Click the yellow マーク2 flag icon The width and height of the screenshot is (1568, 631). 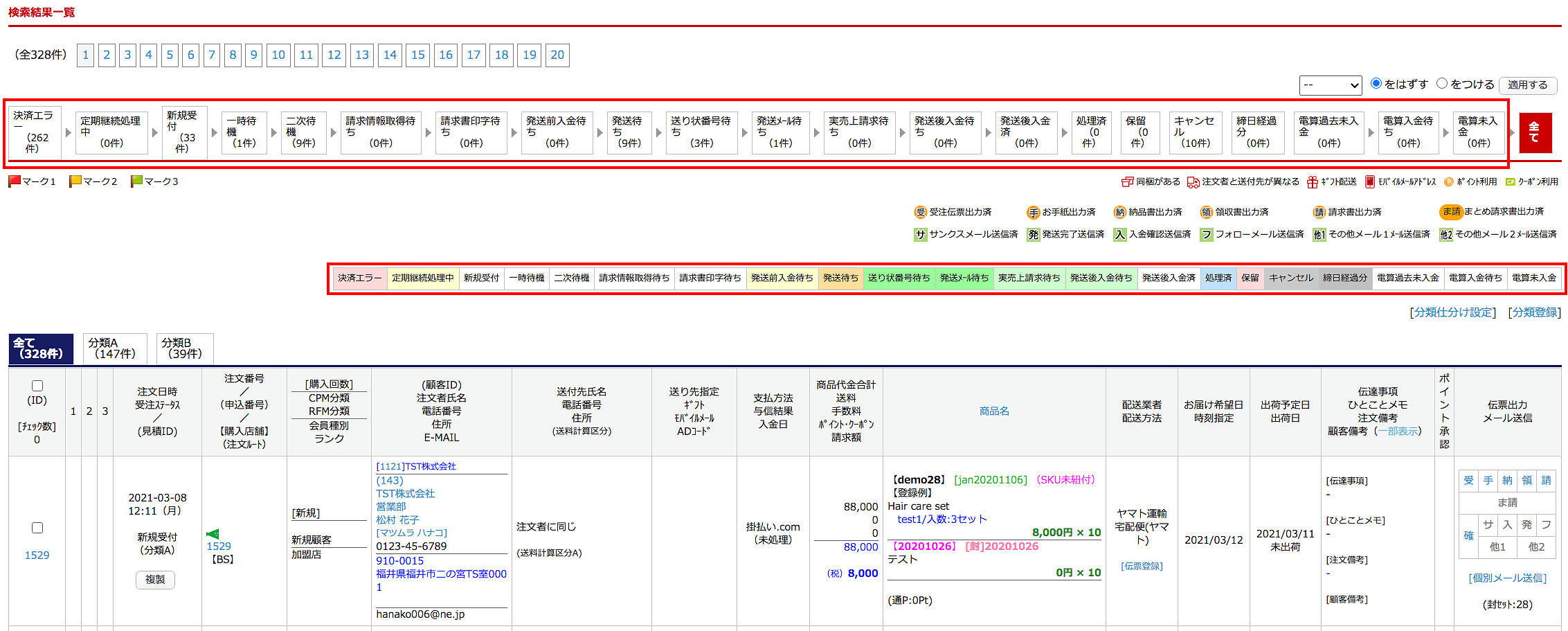point(75,181)
